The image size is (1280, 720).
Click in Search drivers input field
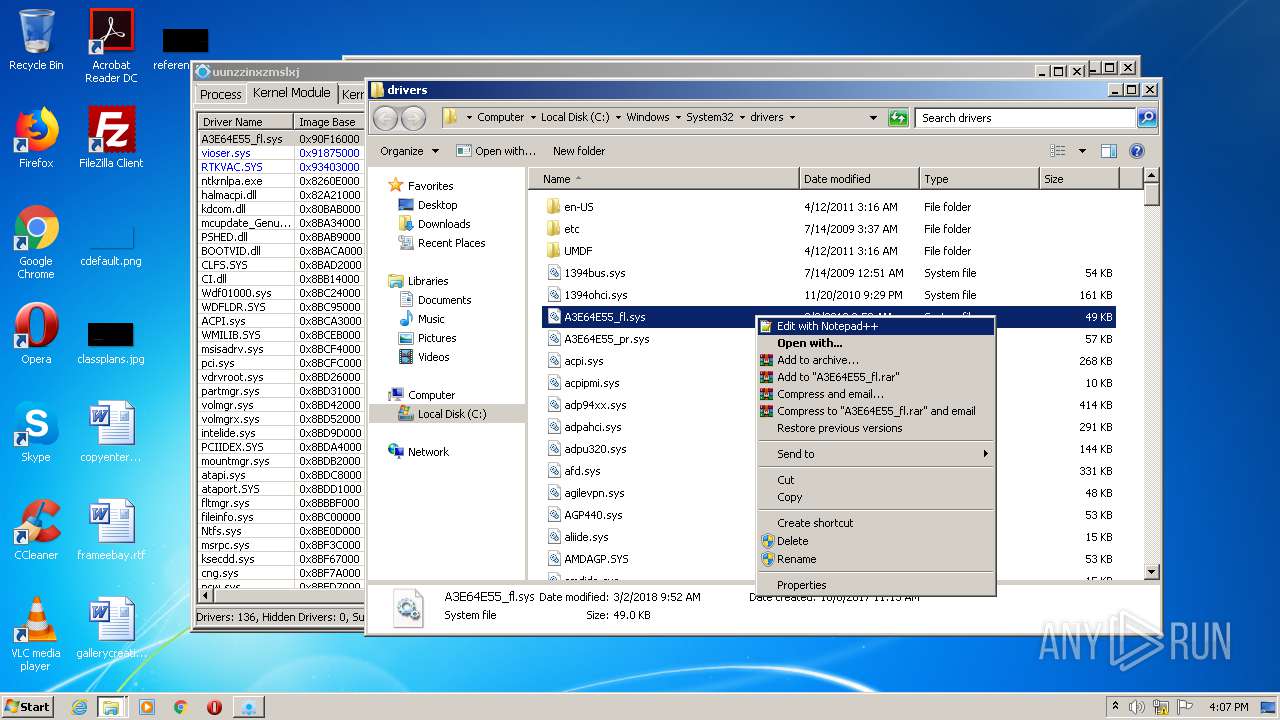click(x=1026, y=117)
